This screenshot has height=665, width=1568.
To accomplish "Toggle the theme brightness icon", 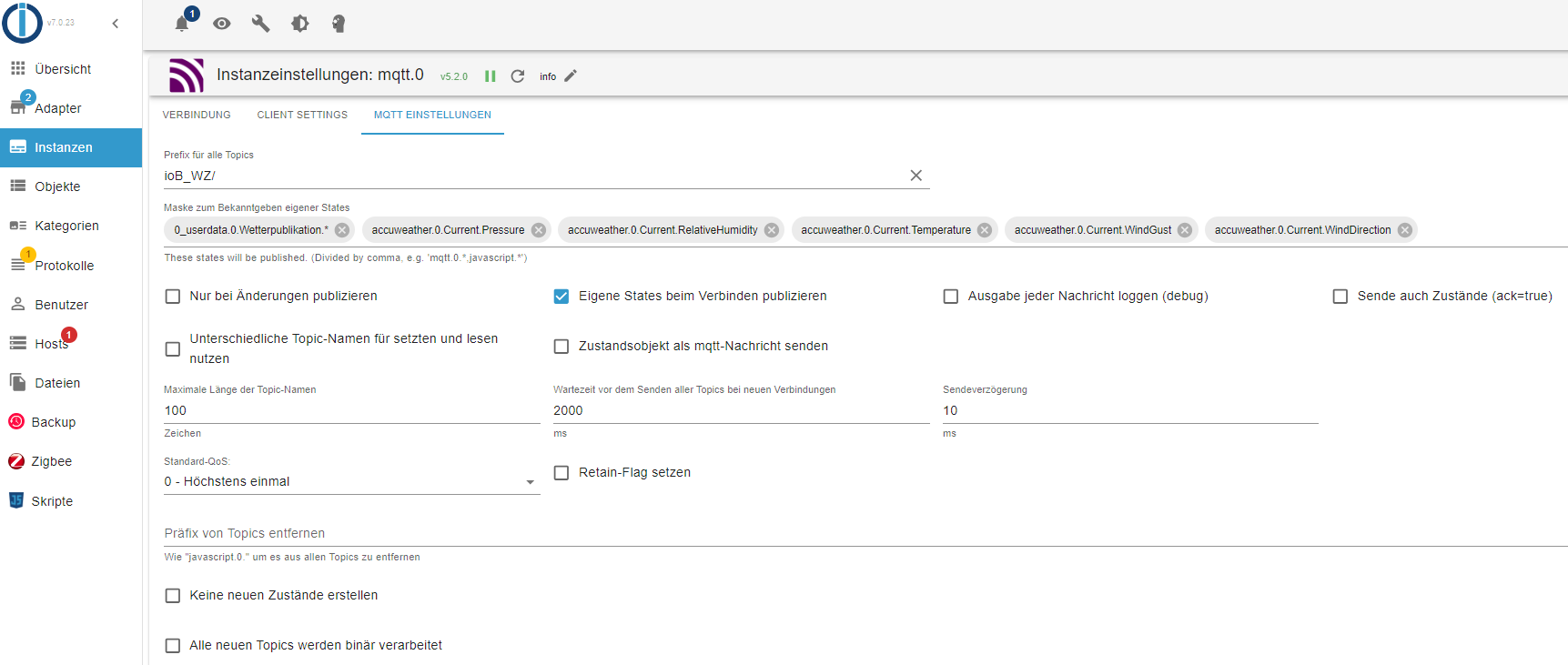I will [299, 24].
